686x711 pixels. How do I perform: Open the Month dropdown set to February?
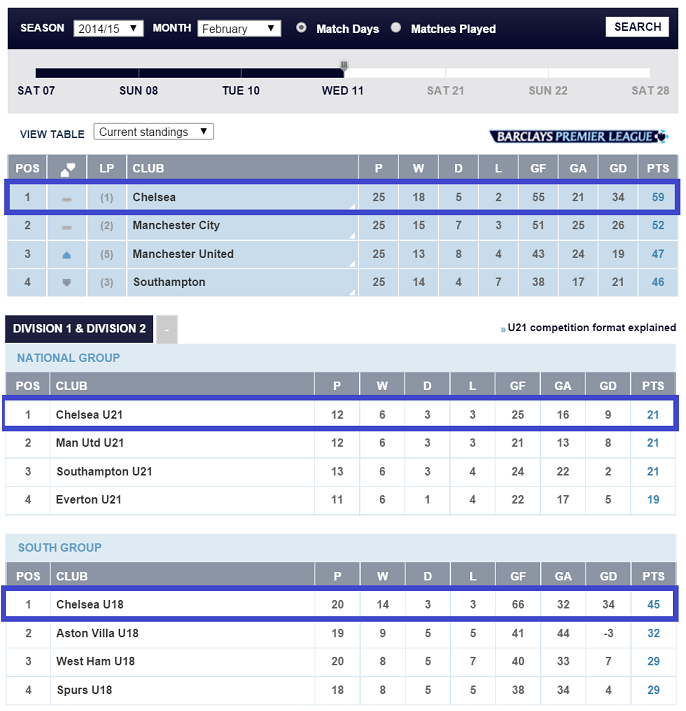point(239,28)
